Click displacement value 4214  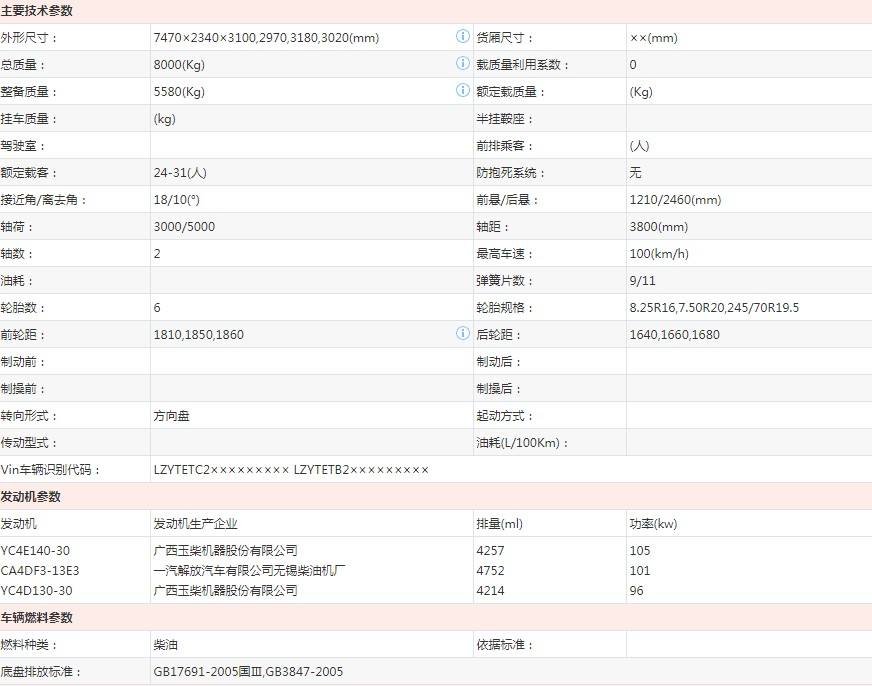coord(490,590)
